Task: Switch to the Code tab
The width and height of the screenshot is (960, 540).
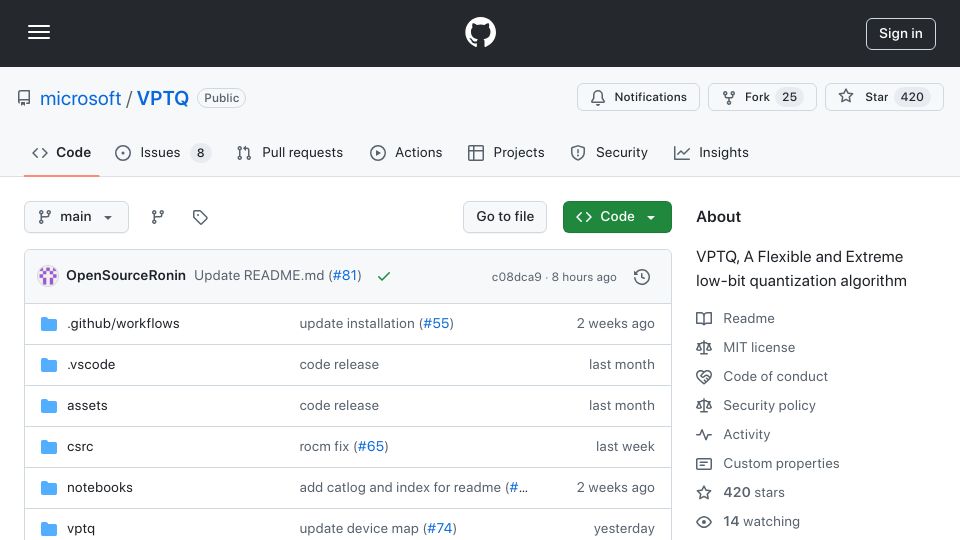Action: coord(62,152)
